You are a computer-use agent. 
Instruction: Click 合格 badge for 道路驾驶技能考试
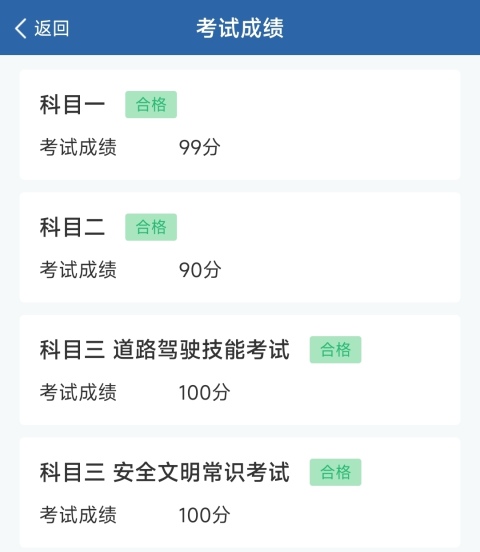(336, 350)
